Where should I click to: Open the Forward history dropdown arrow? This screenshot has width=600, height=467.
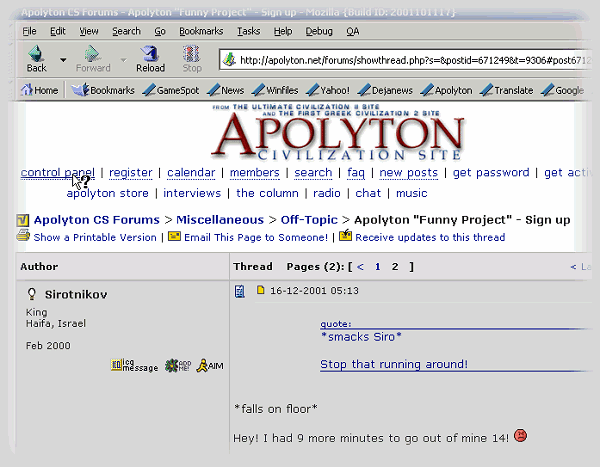[123, 60]
